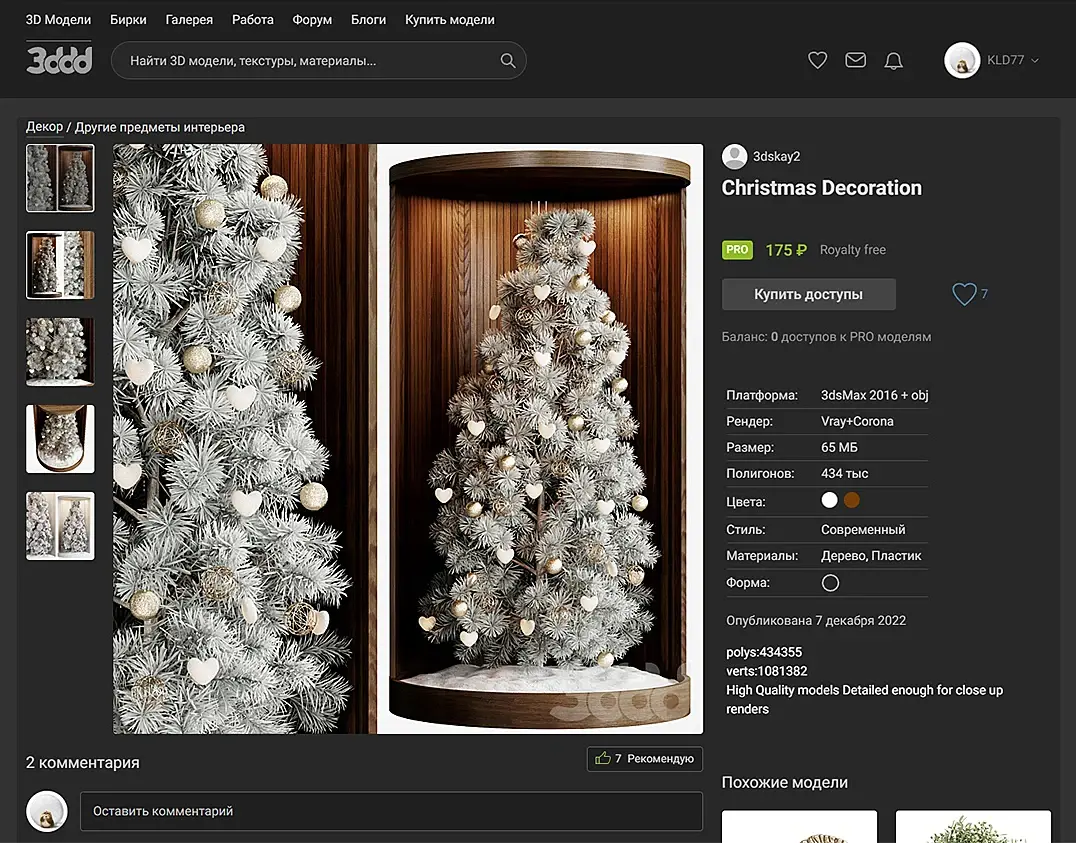Follow the Другие предметы интерьера breadcrumb link
This screenshot has height=843, width=1076.
click(x=160, y=127)
